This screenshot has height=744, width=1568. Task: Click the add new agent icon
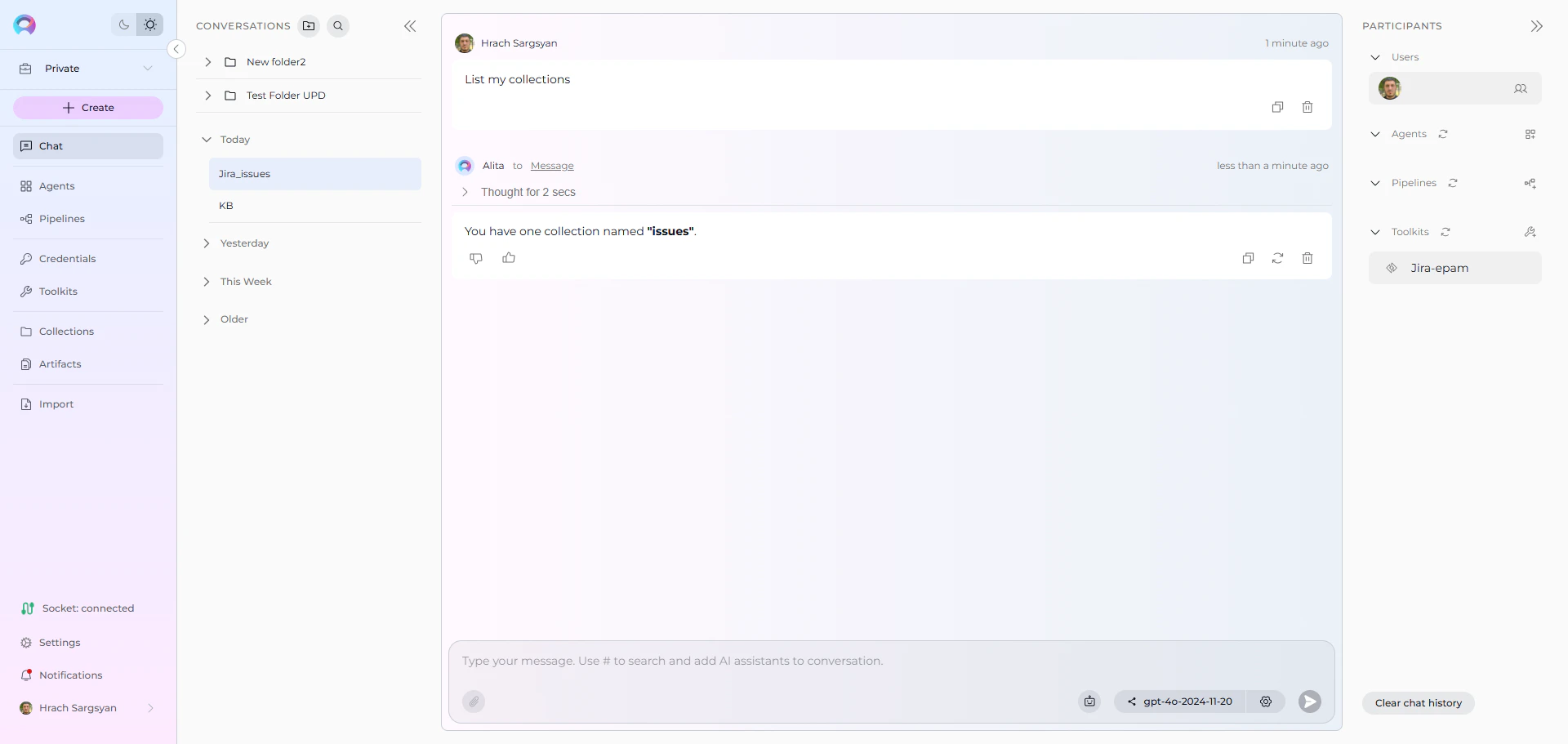click(x=1530, y=134)
